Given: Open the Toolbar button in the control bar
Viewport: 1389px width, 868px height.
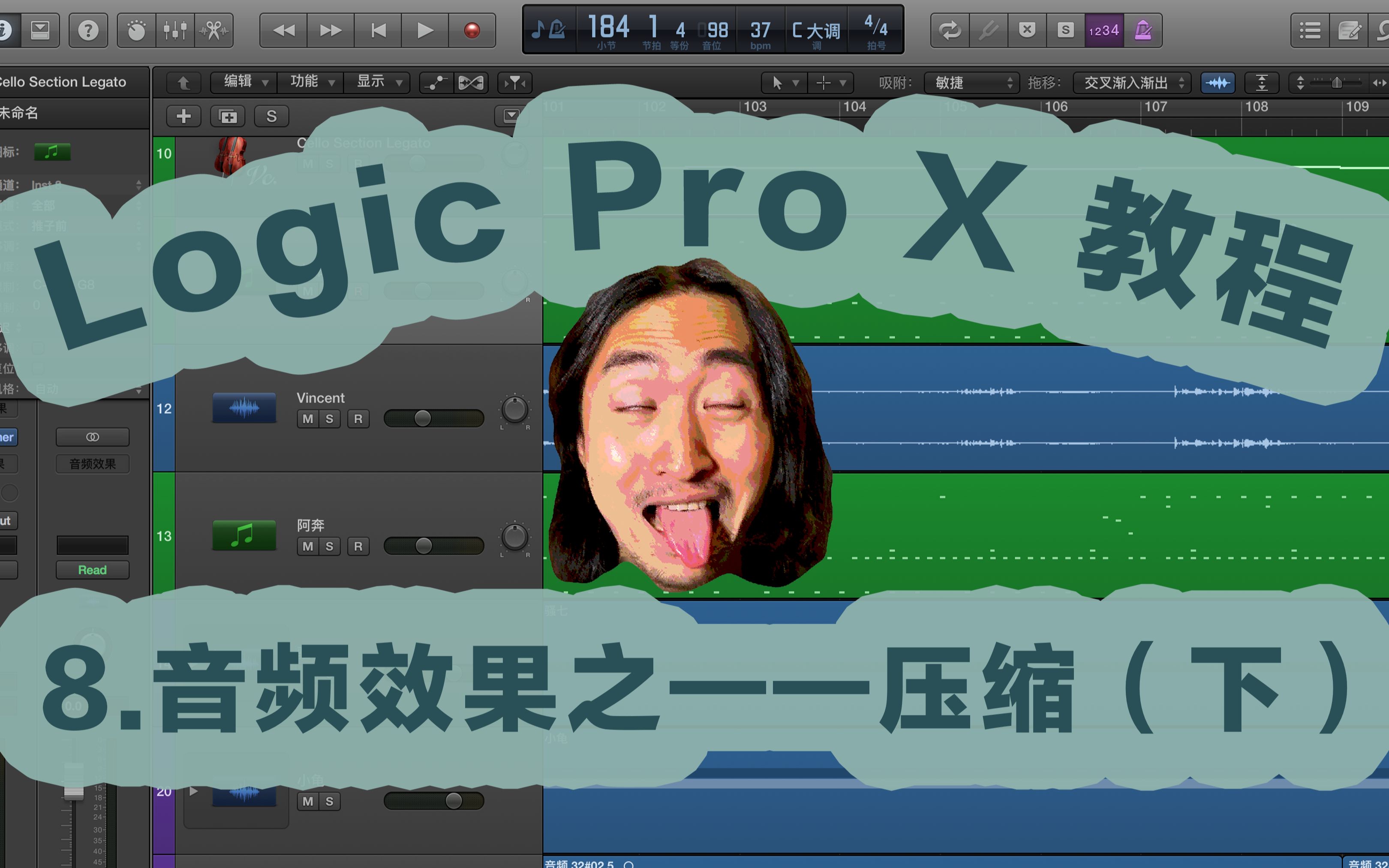Looking at the screenshot, I should coord(40,30).
